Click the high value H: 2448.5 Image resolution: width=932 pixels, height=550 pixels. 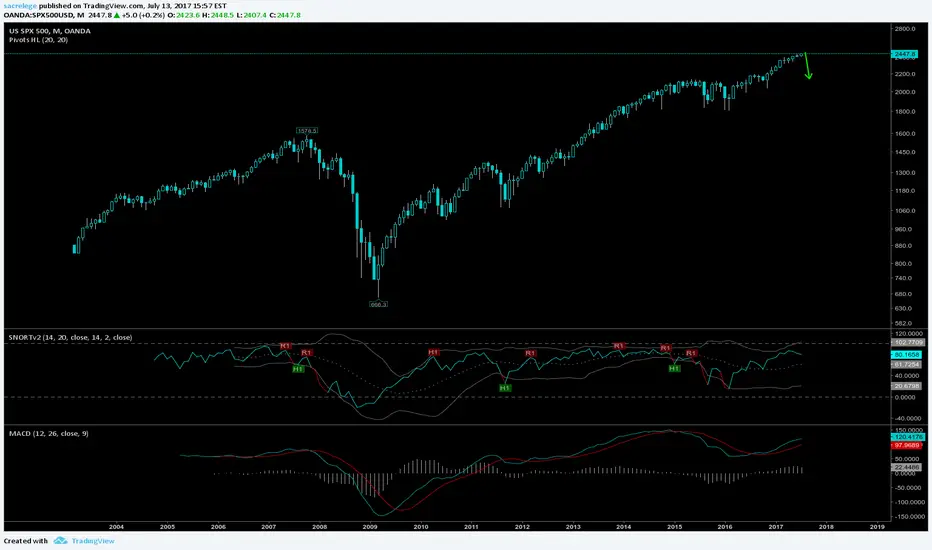[x=218, y=15]
